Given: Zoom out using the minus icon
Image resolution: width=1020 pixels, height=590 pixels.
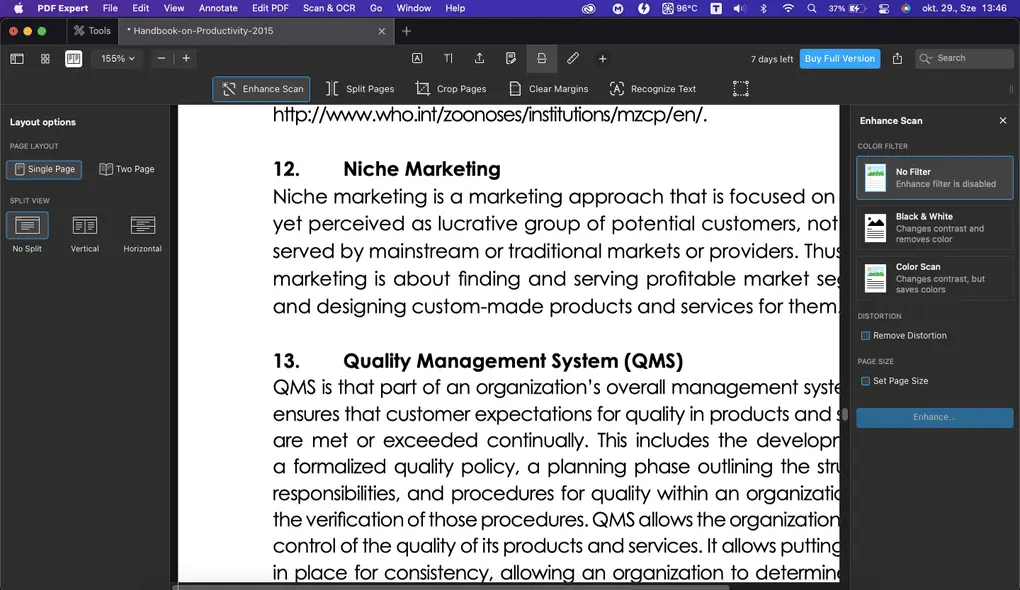Looking at the screenshot, I should (x=160, y=59).
